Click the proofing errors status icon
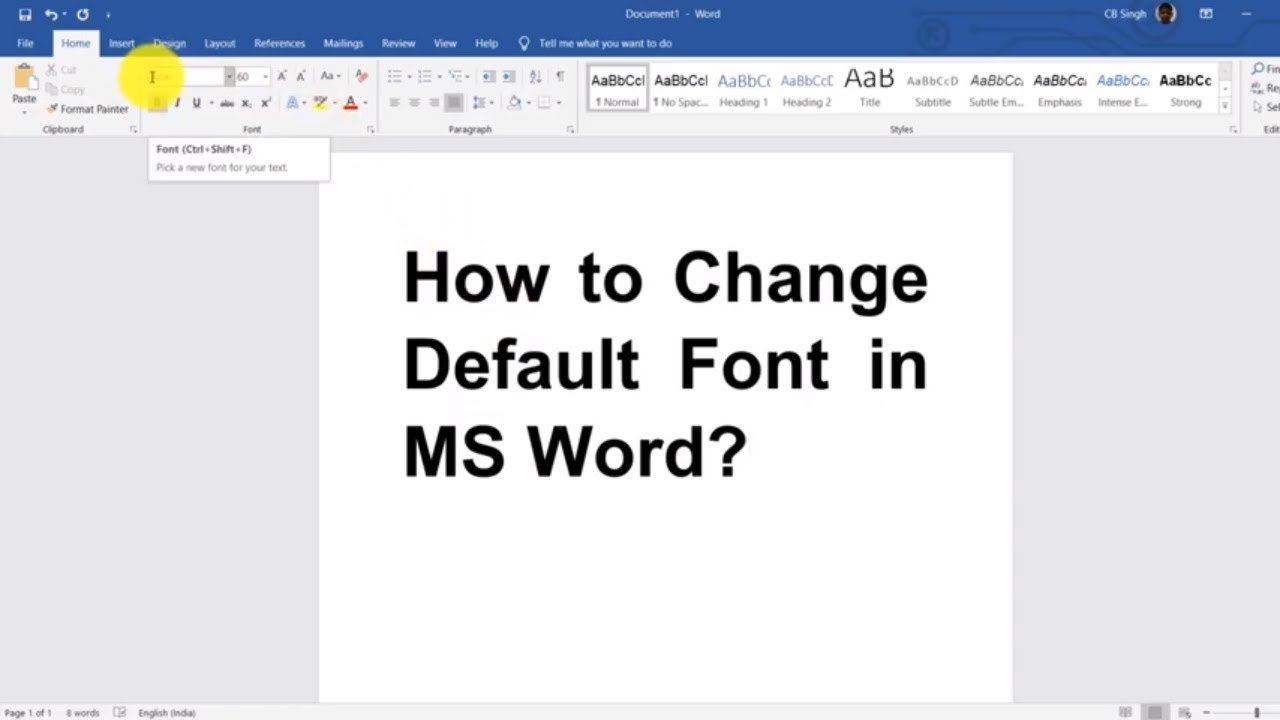1280x720 pixels. [120, 712]
